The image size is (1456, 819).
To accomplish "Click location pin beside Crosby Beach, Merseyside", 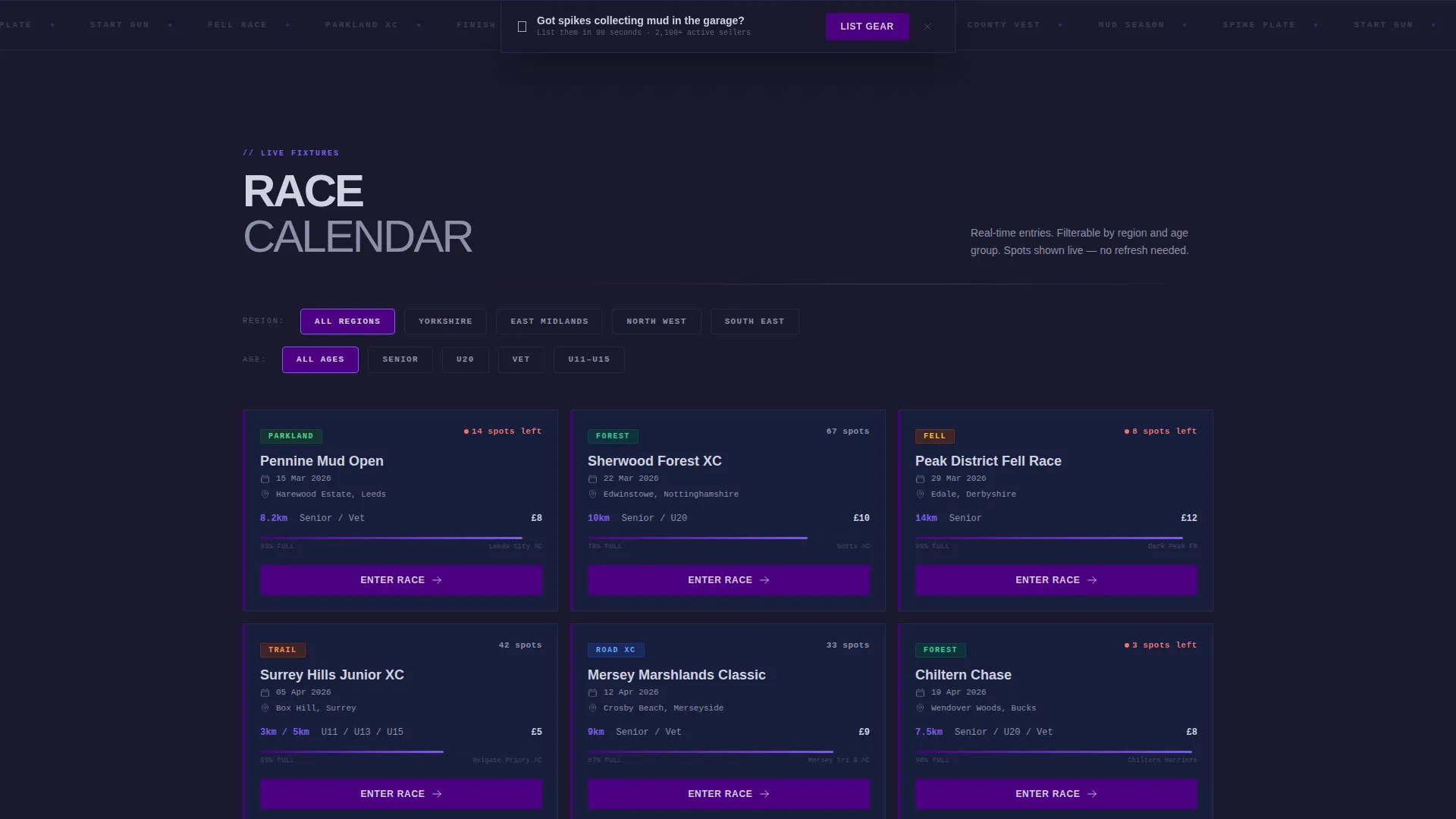I will [x=592, y=708].
